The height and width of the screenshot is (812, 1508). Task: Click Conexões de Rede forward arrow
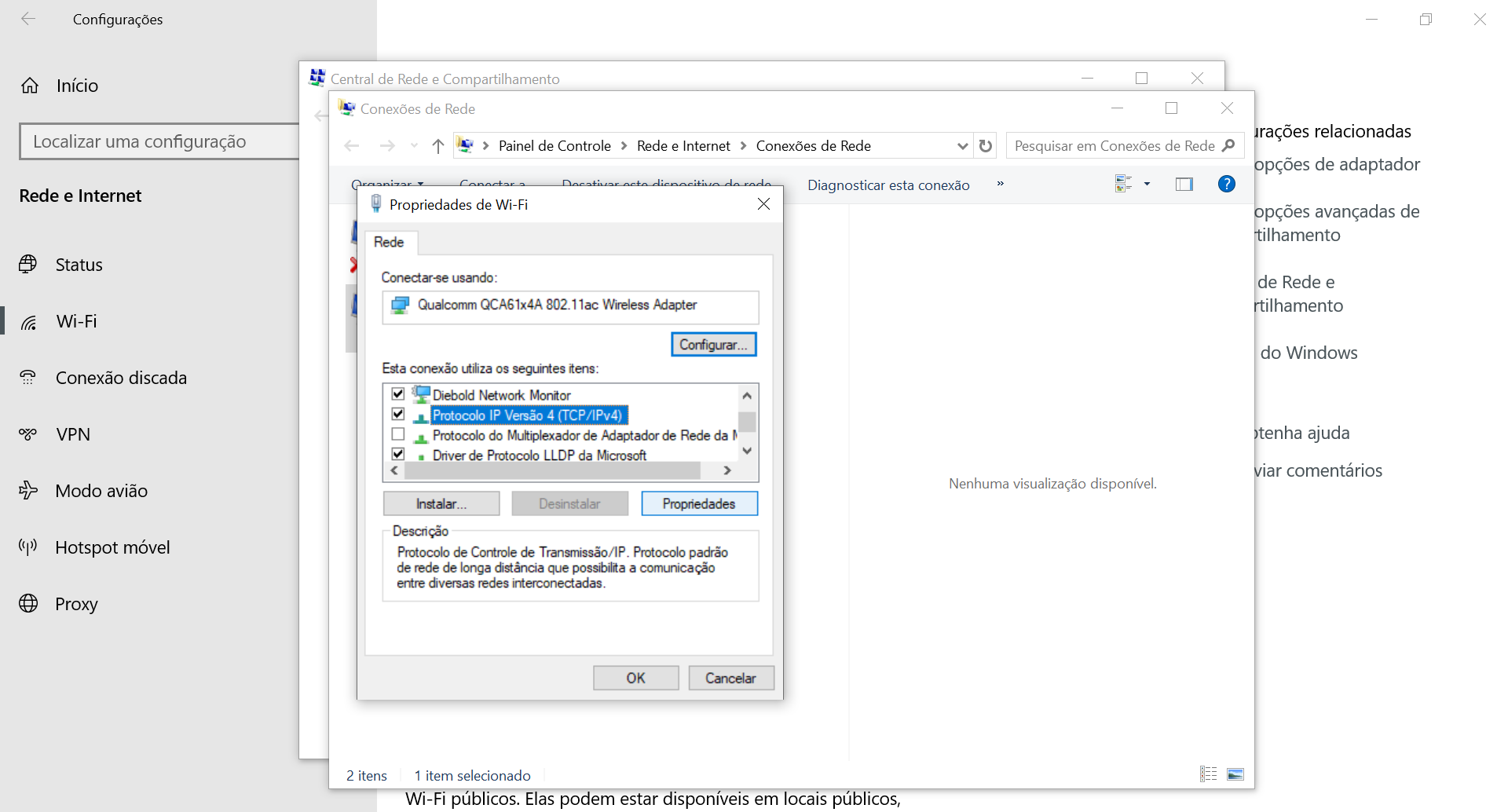pyautogui.click(x=387, y=145)
